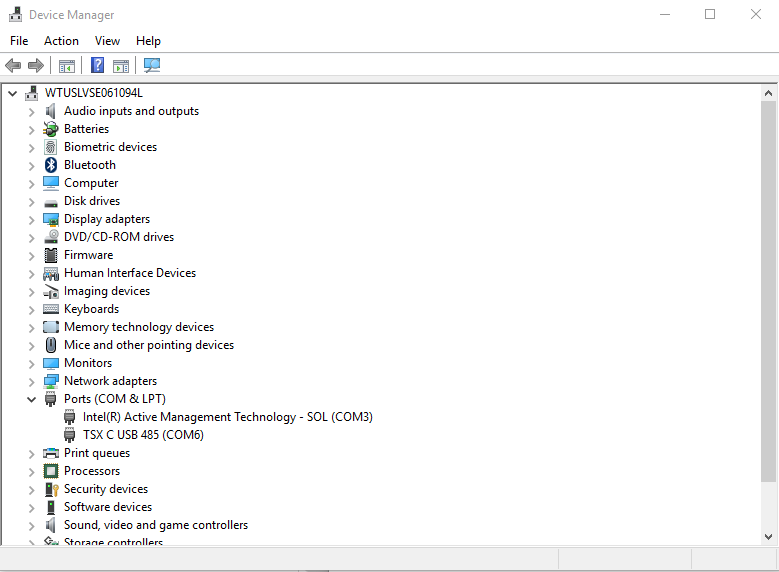Click the Print queues printer icon

pyautogui.click(x=51, y=453)
